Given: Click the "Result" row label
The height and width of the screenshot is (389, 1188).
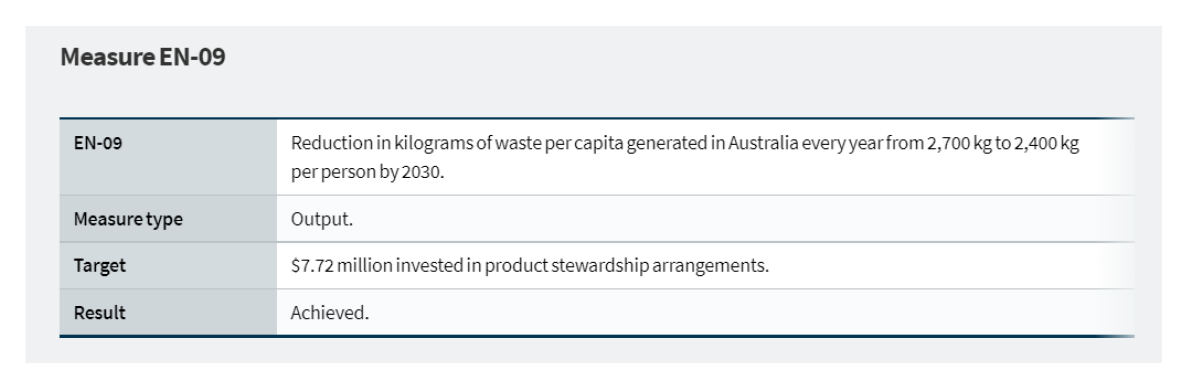Looking at the screenshot, I should pos(99,312).
